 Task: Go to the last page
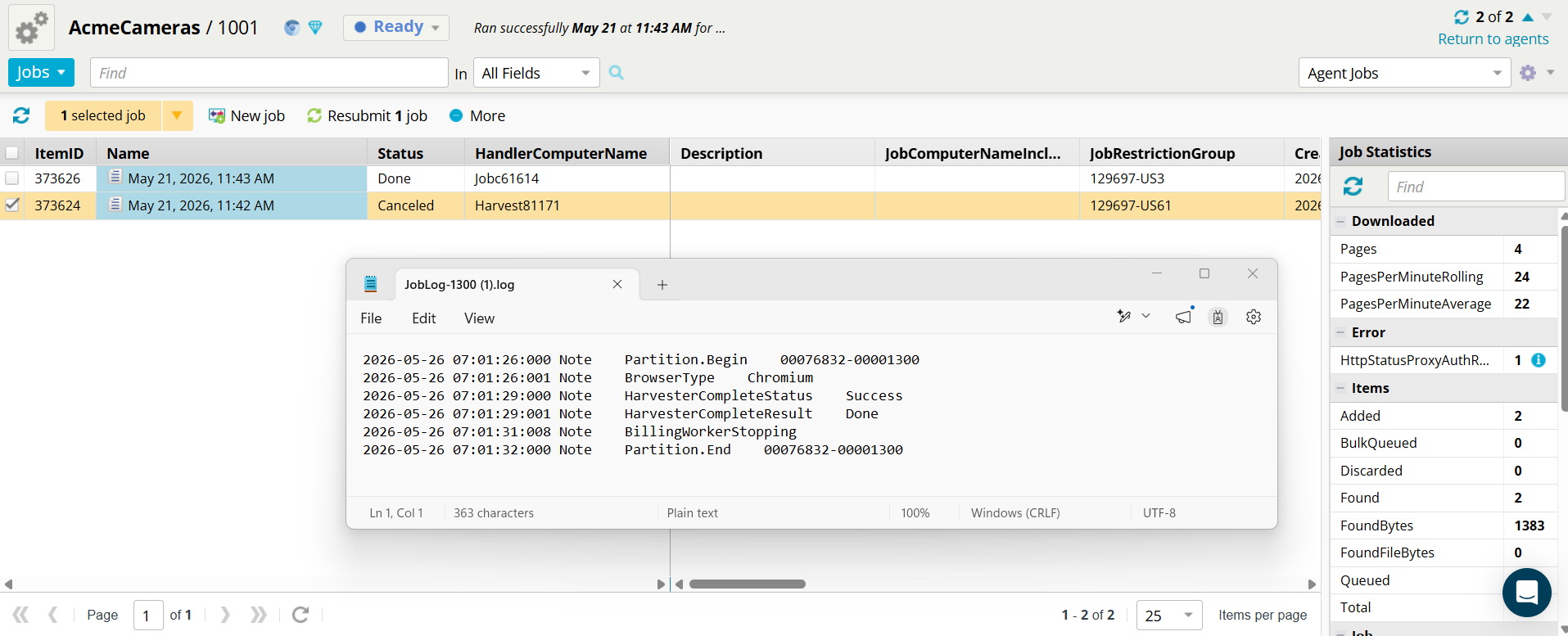259,615
